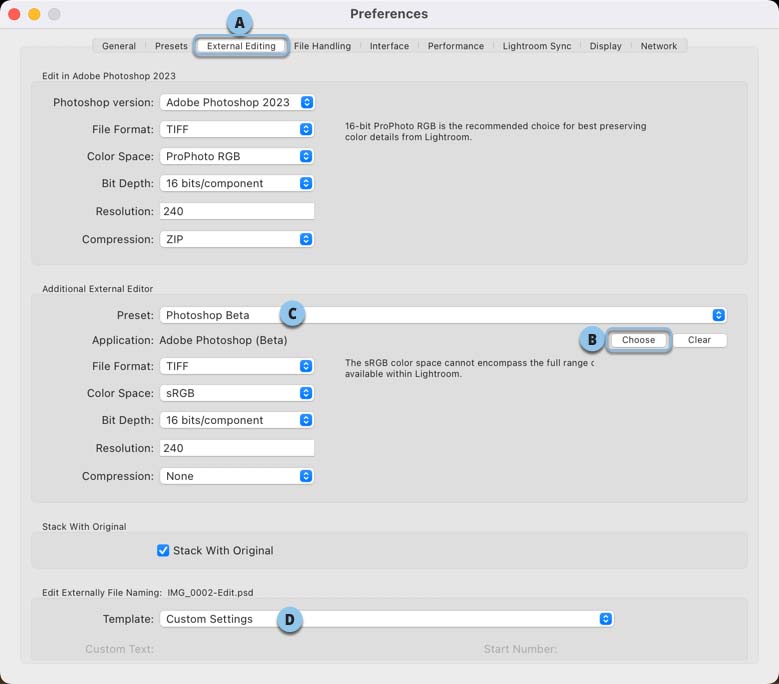Select the File Handling tab

(322, 46)
